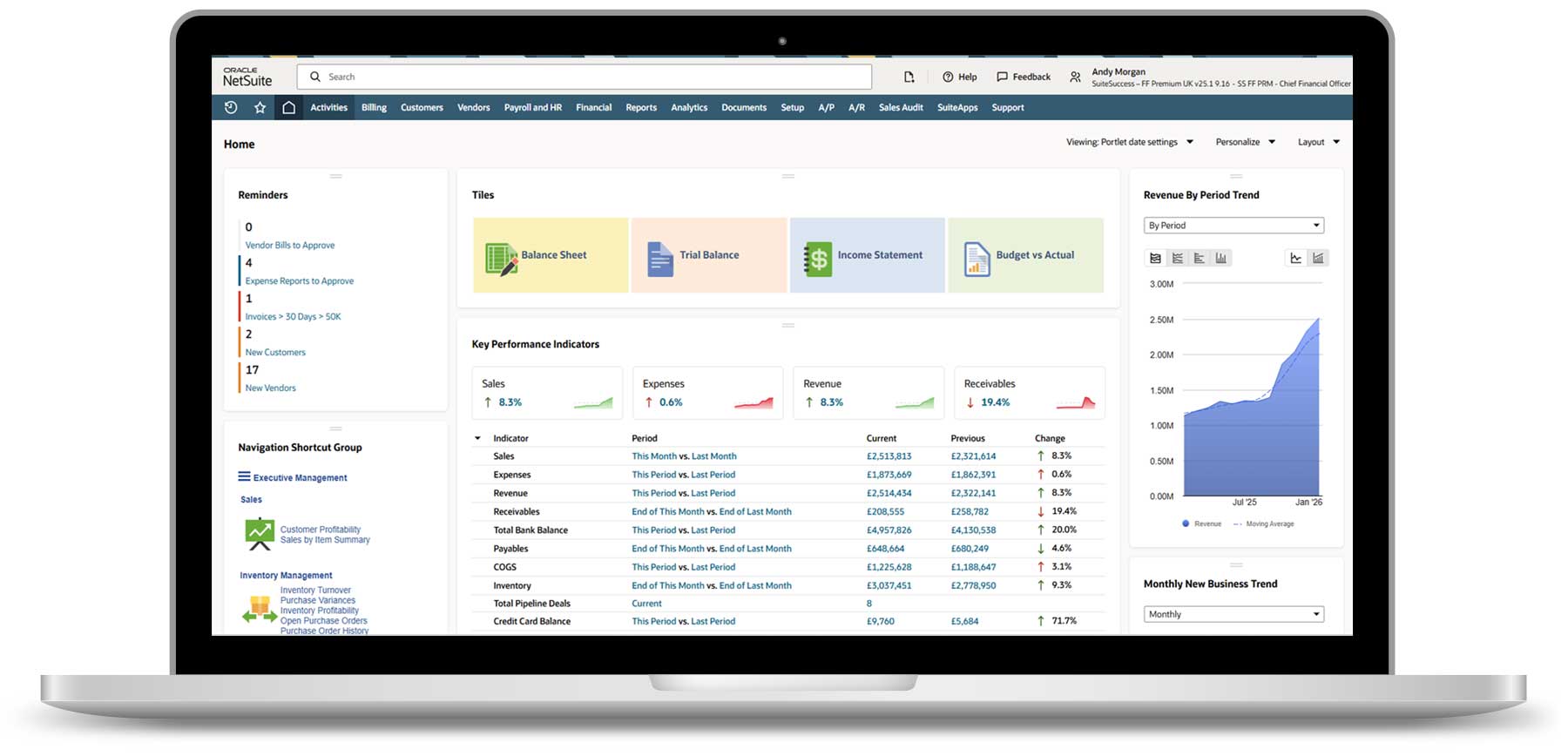The height and width of the screenshot is (756, 1568).
Task: Select the horizontal bar chart icon
Action: (x=1200, y=258)
